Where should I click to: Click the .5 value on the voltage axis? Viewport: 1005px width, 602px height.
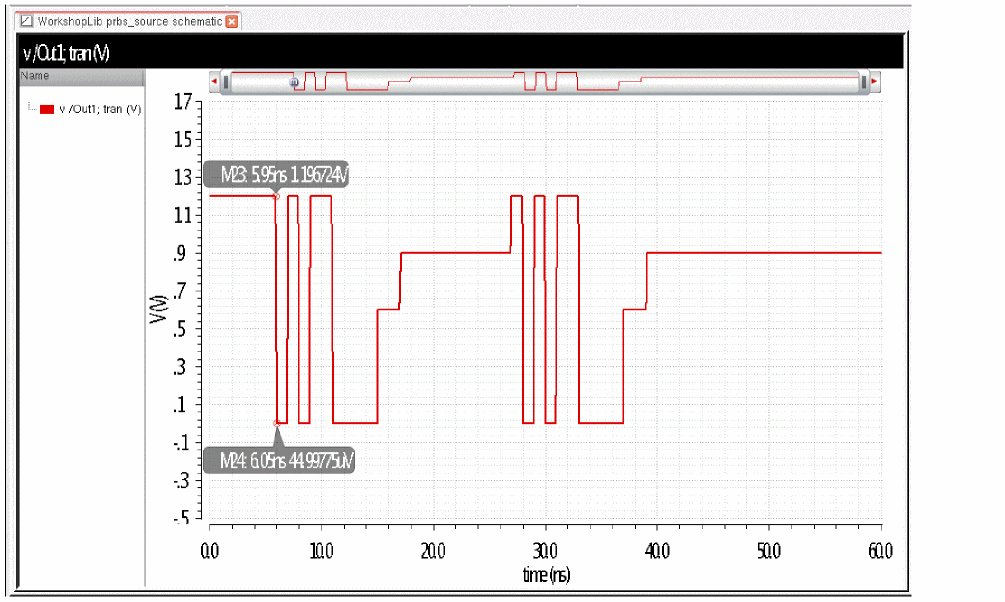[x=179, y=329]
